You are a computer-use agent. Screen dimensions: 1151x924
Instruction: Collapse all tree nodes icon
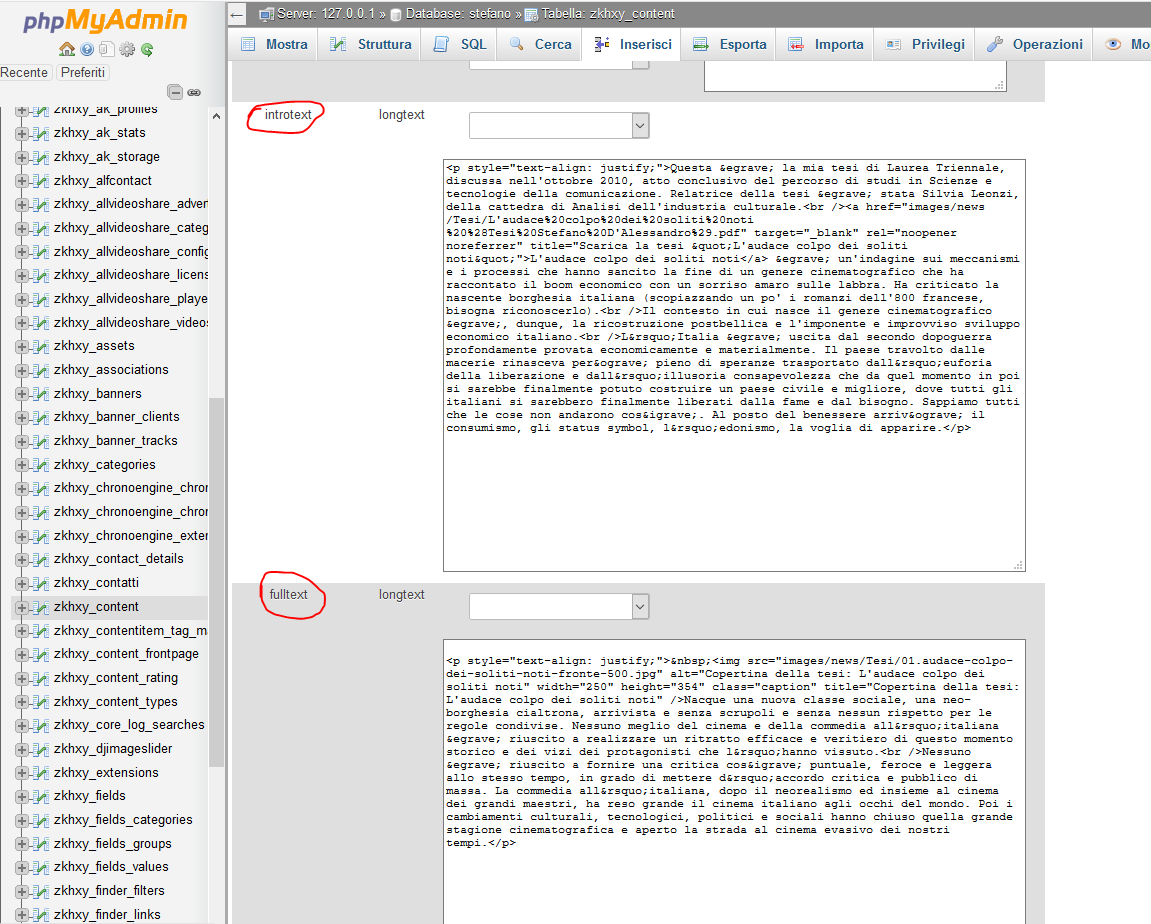(175, 92)
